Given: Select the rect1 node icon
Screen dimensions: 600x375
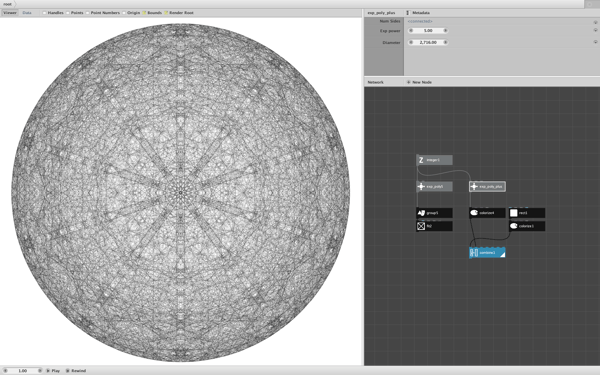Looking at the screenshot, I should pyautogui.click(x=514, y=213).
